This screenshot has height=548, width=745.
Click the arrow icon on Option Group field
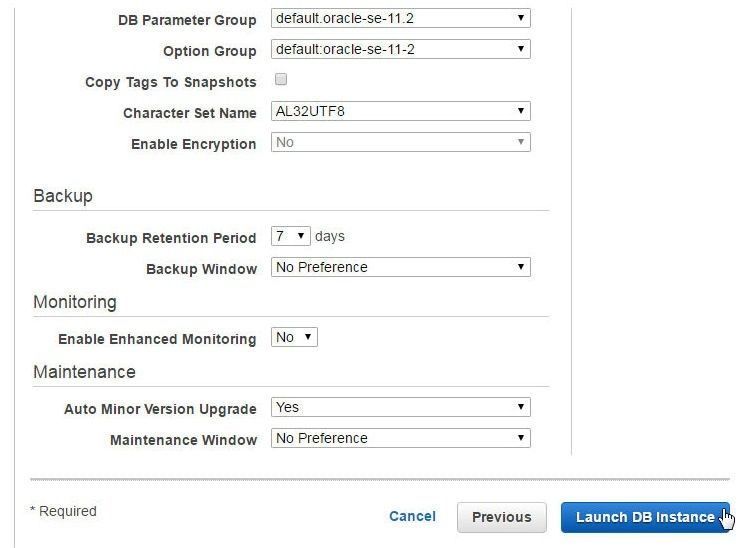coord(521,49)
